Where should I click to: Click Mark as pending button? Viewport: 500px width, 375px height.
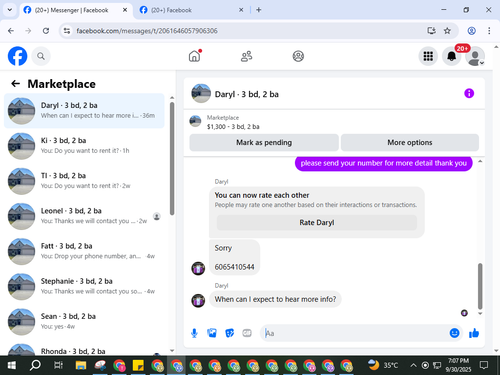tap(264, 142)
